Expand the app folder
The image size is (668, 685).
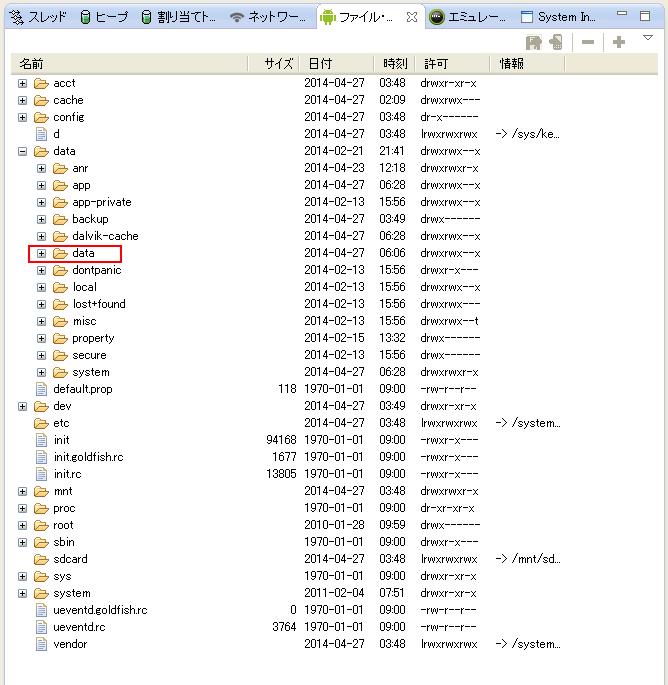pos(42,186)
